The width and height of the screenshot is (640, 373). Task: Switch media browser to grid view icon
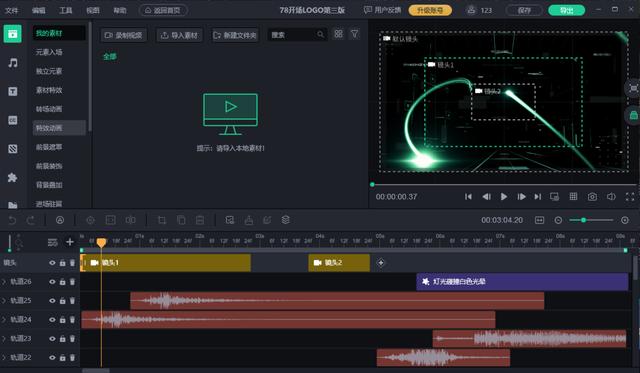pos(338,34)
